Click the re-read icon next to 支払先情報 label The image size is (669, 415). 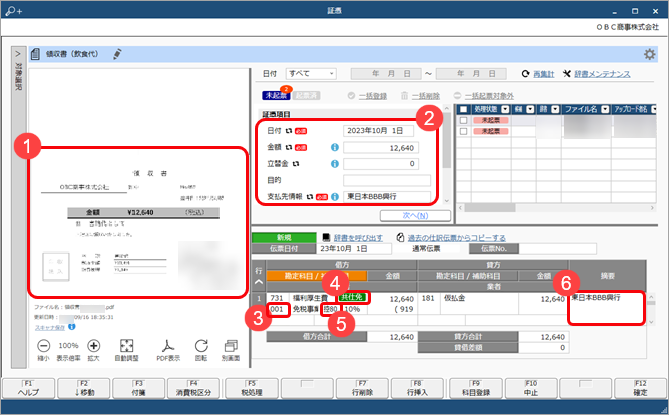[x=310, y=197]
